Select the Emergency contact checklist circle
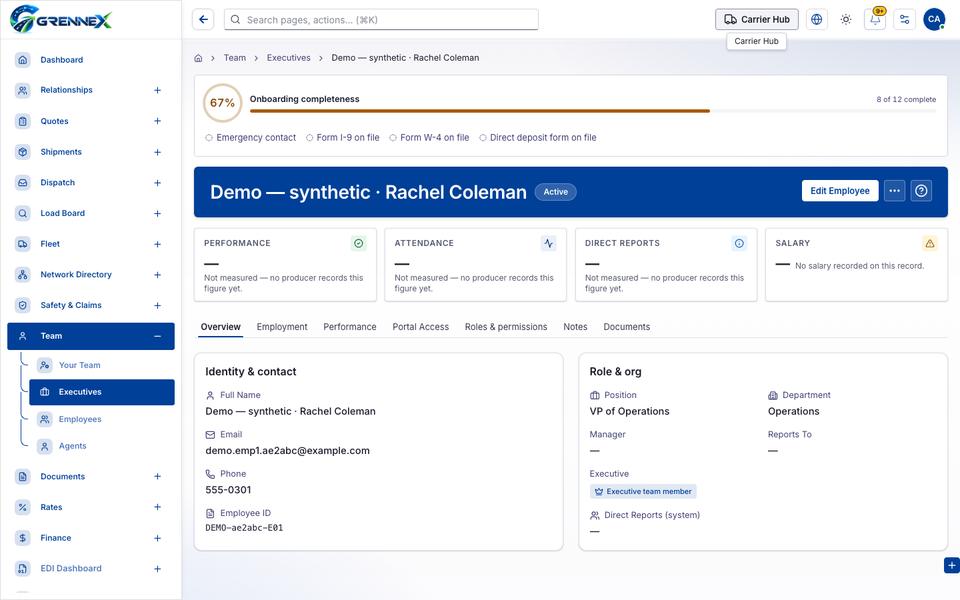 pyautogui.click(x=209, y=138)
